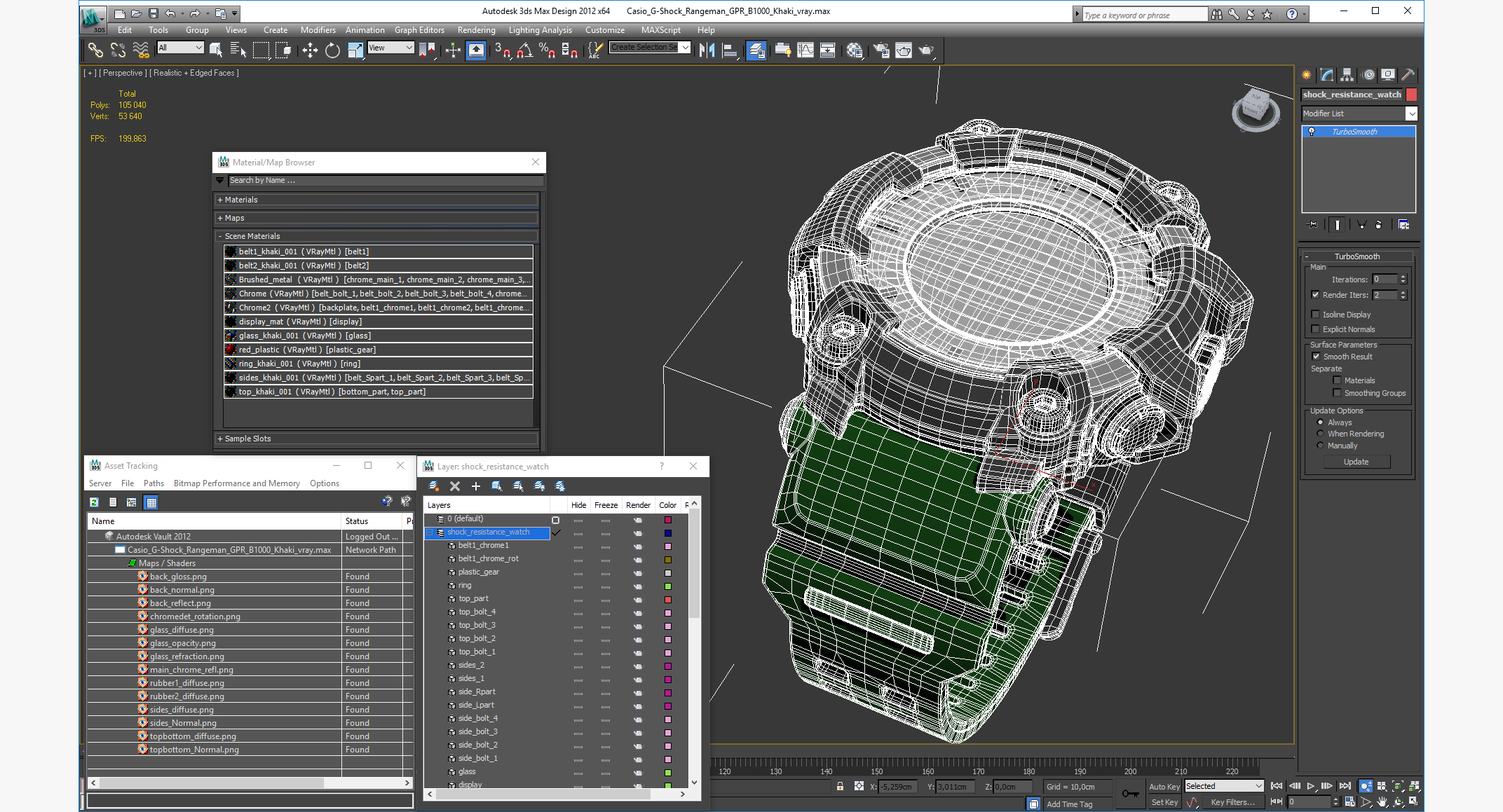Image resolution: width=1503 pixels, height=812 pixels.
Task: Select the Manually update option
Action: click(x=1320, y=446)
